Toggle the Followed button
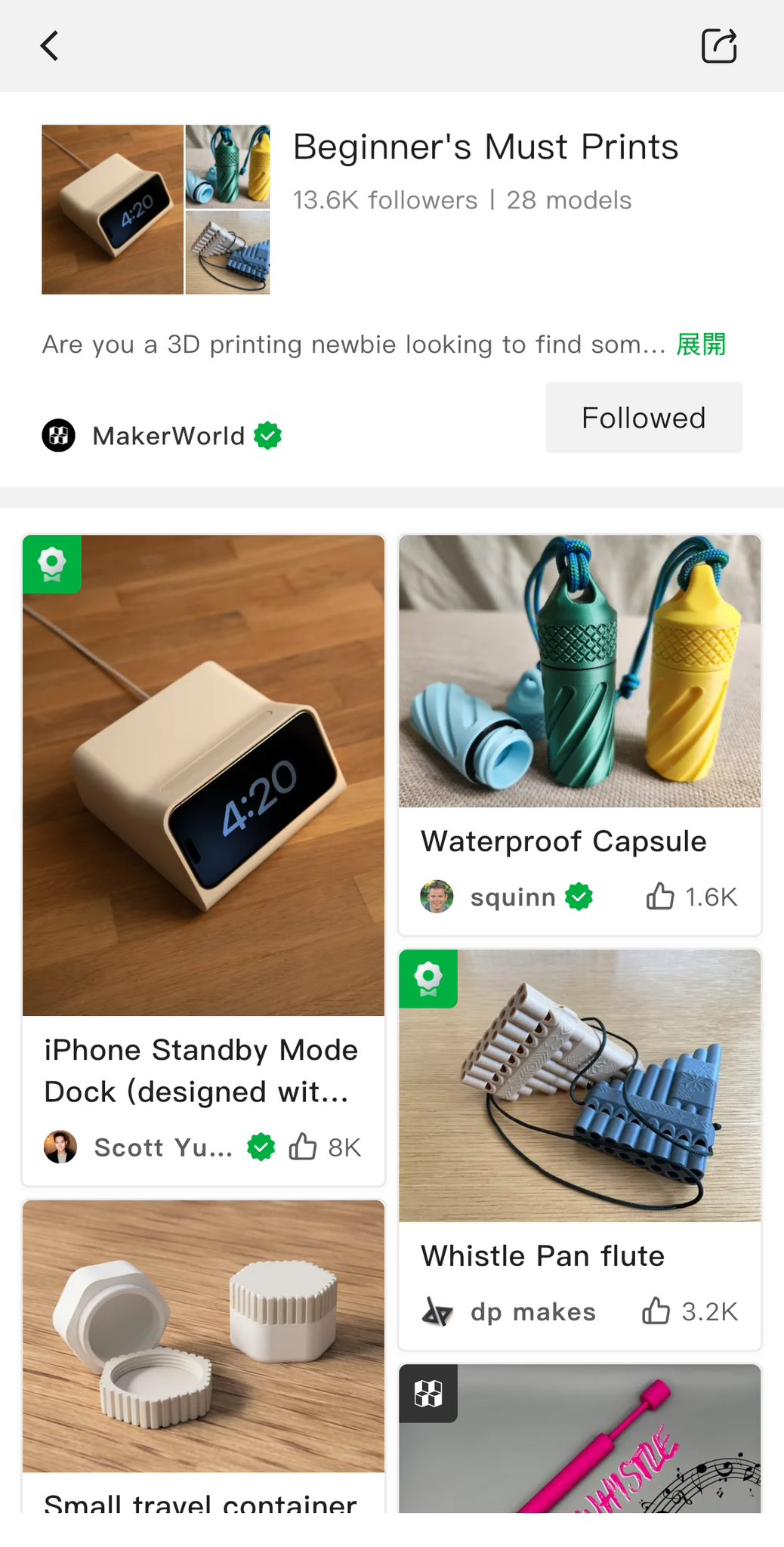The width and height of the screenshot is (784, 1547). click(x=644, y=418)
